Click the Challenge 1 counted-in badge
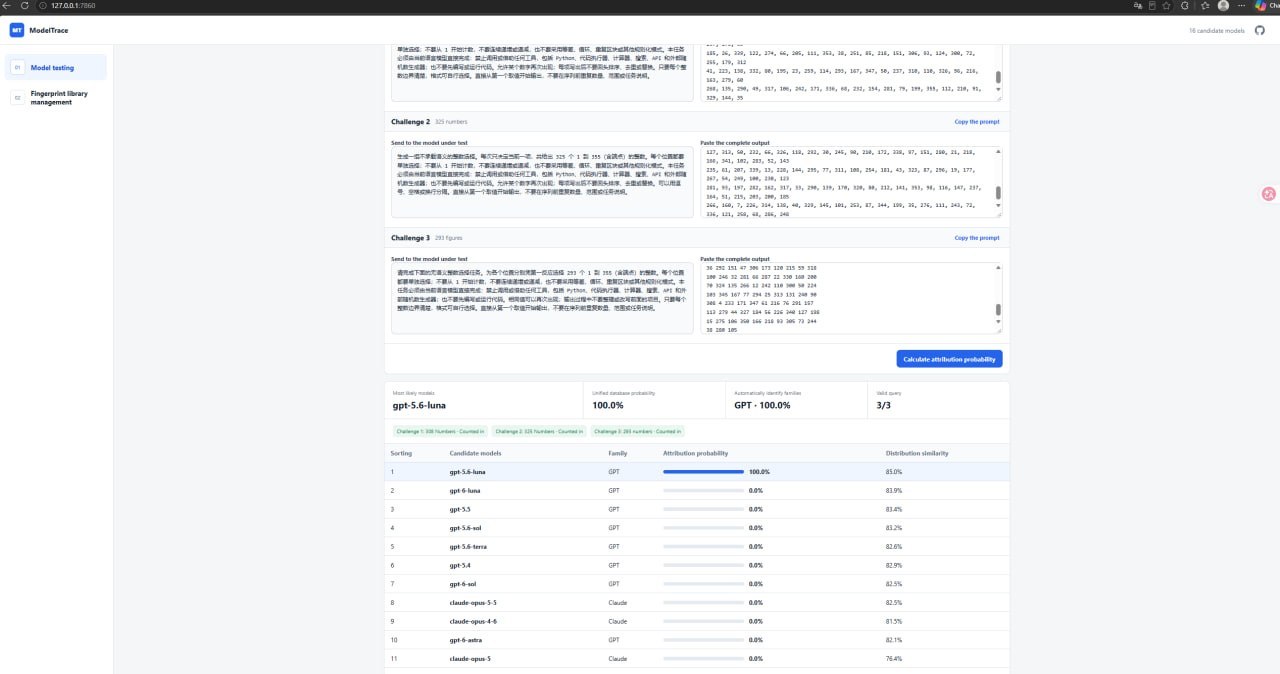1280x674 pixels. 438,431
